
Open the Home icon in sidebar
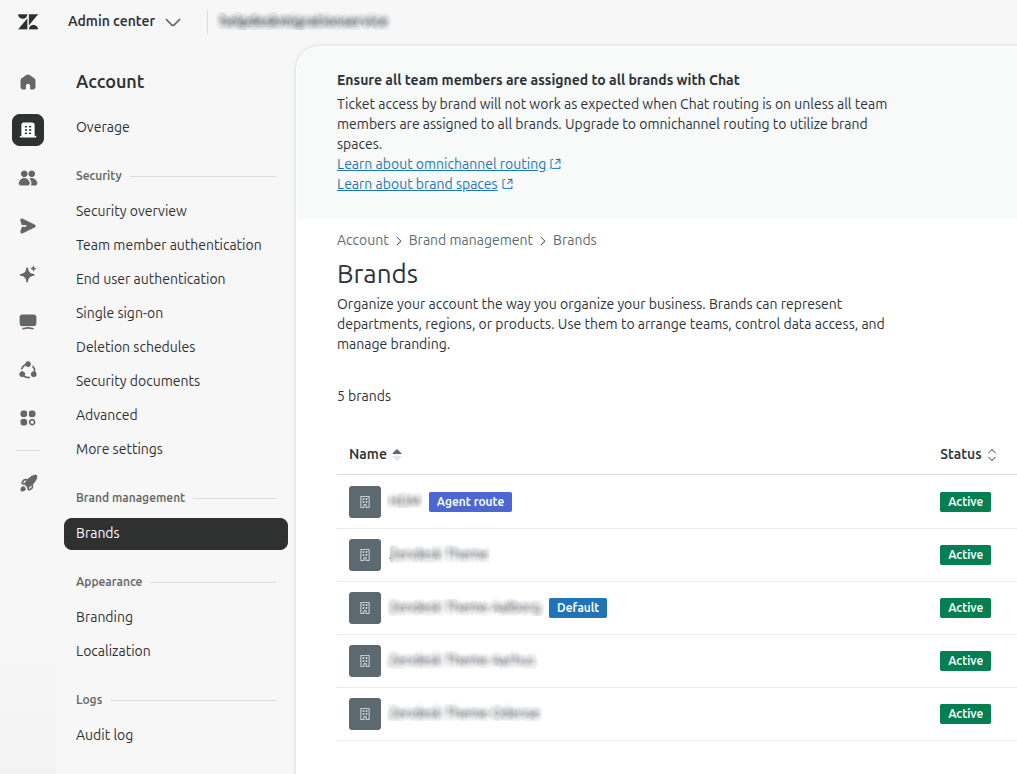click(28, 82)
